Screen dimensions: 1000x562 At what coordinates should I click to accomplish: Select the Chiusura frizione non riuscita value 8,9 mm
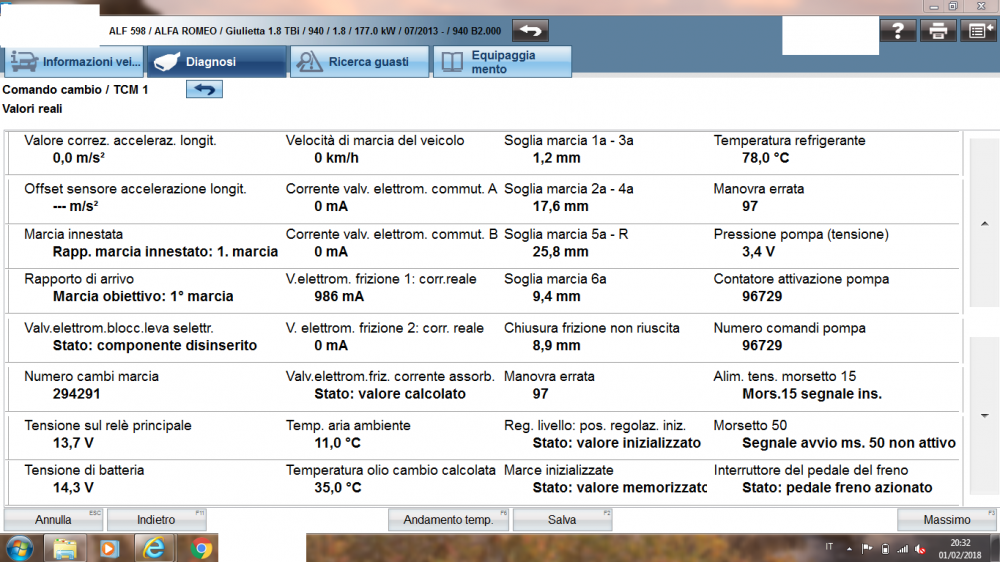557,346
